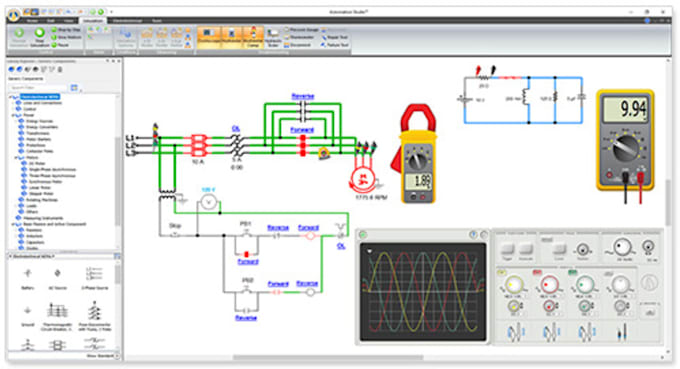Select the Slow Motion simulation option
Screen dimensions: 680x369
66,37
